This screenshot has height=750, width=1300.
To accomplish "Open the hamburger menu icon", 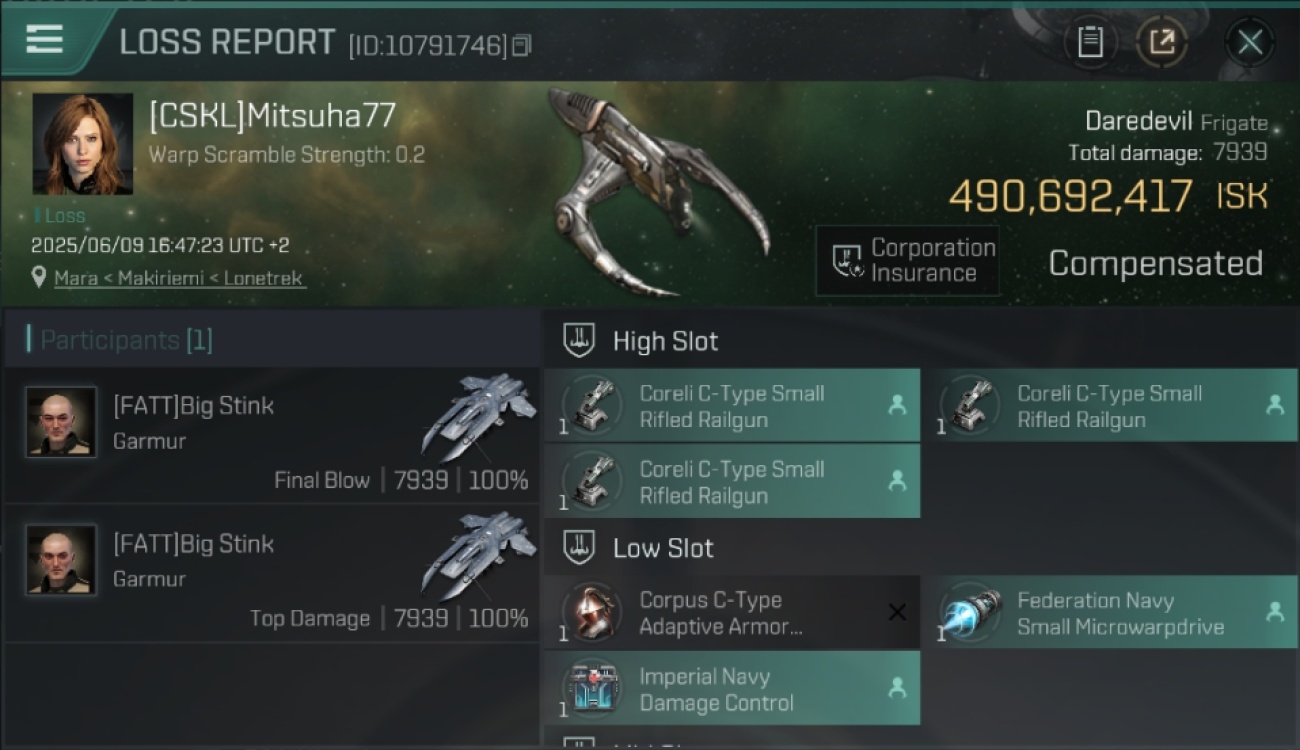I will coord(44,39).
